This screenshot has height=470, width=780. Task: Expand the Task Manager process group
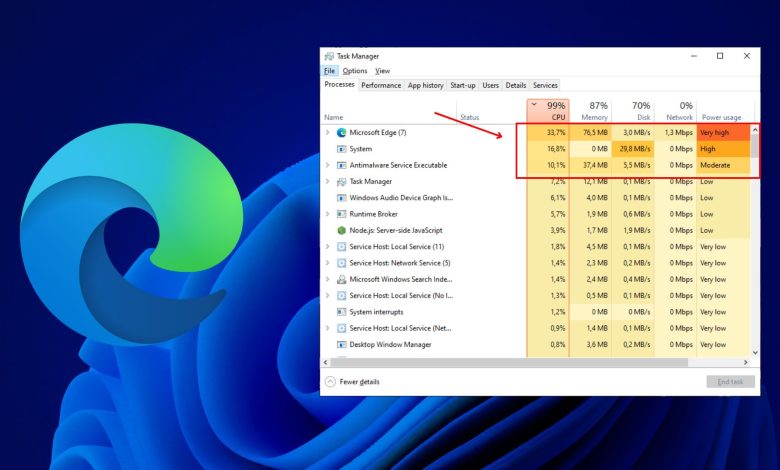pos(327,182)
